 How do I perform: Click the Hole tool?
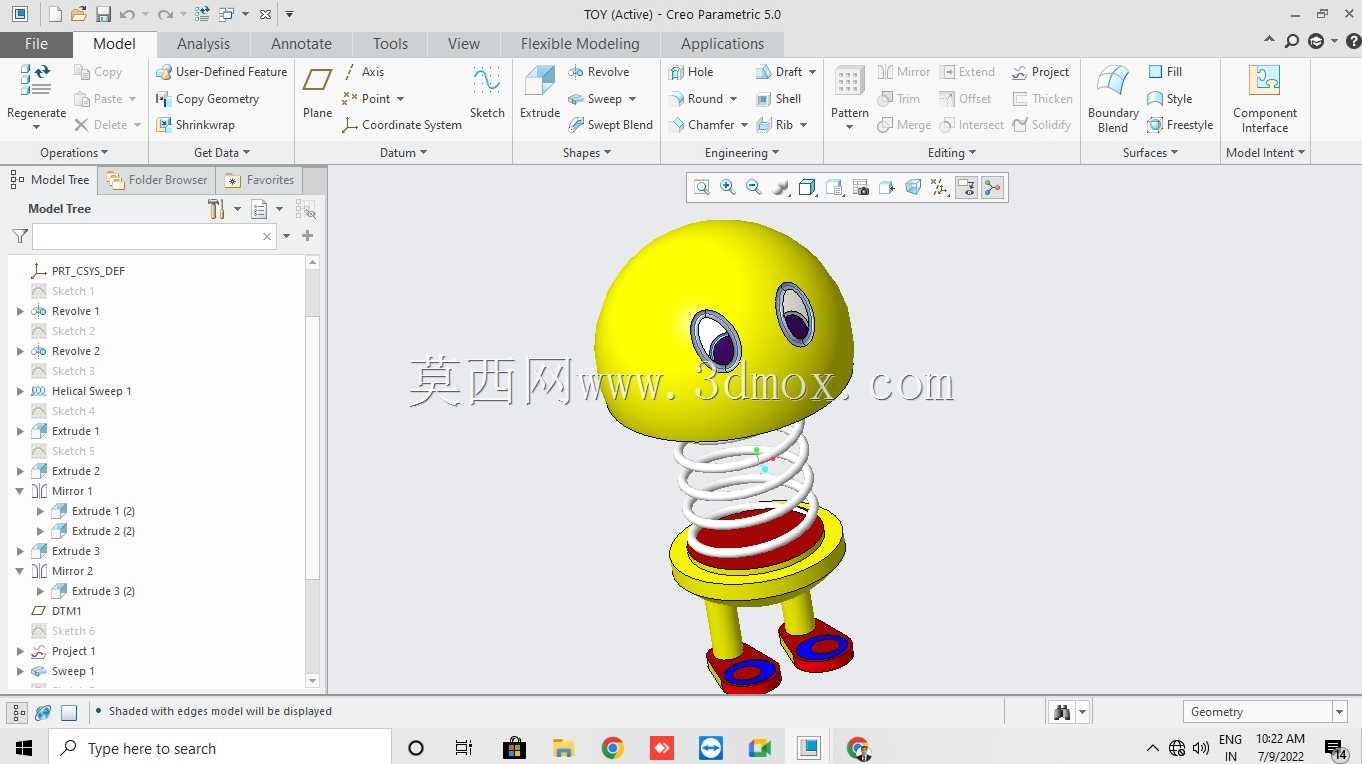point(691,72)
